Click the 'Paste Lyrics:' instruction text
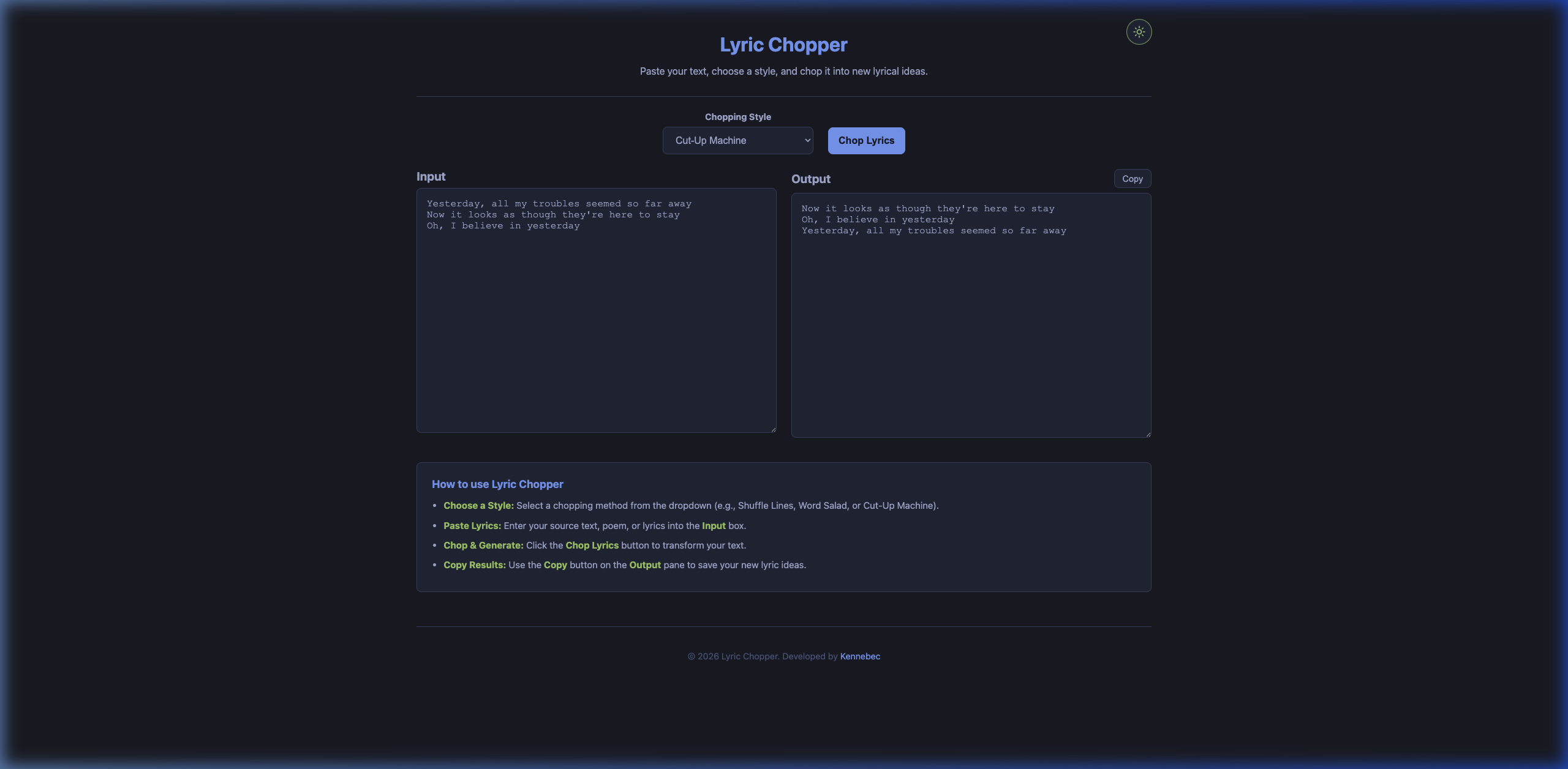Viewport: 1568px width, 769px height. 472,526
